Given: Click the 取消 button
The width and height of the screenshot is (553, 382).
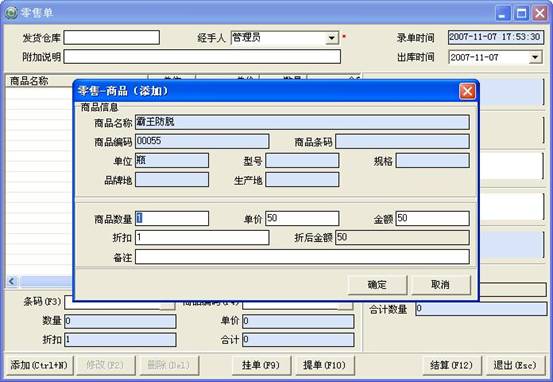Looking at the screenshot, I should click(441, 285).
